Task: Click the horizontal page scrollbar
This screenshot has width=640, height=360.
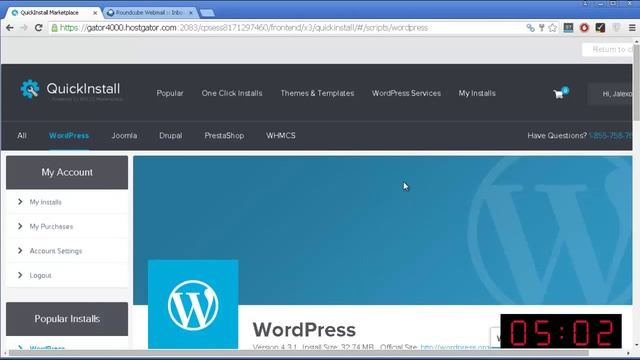Action: coord(298,353)
